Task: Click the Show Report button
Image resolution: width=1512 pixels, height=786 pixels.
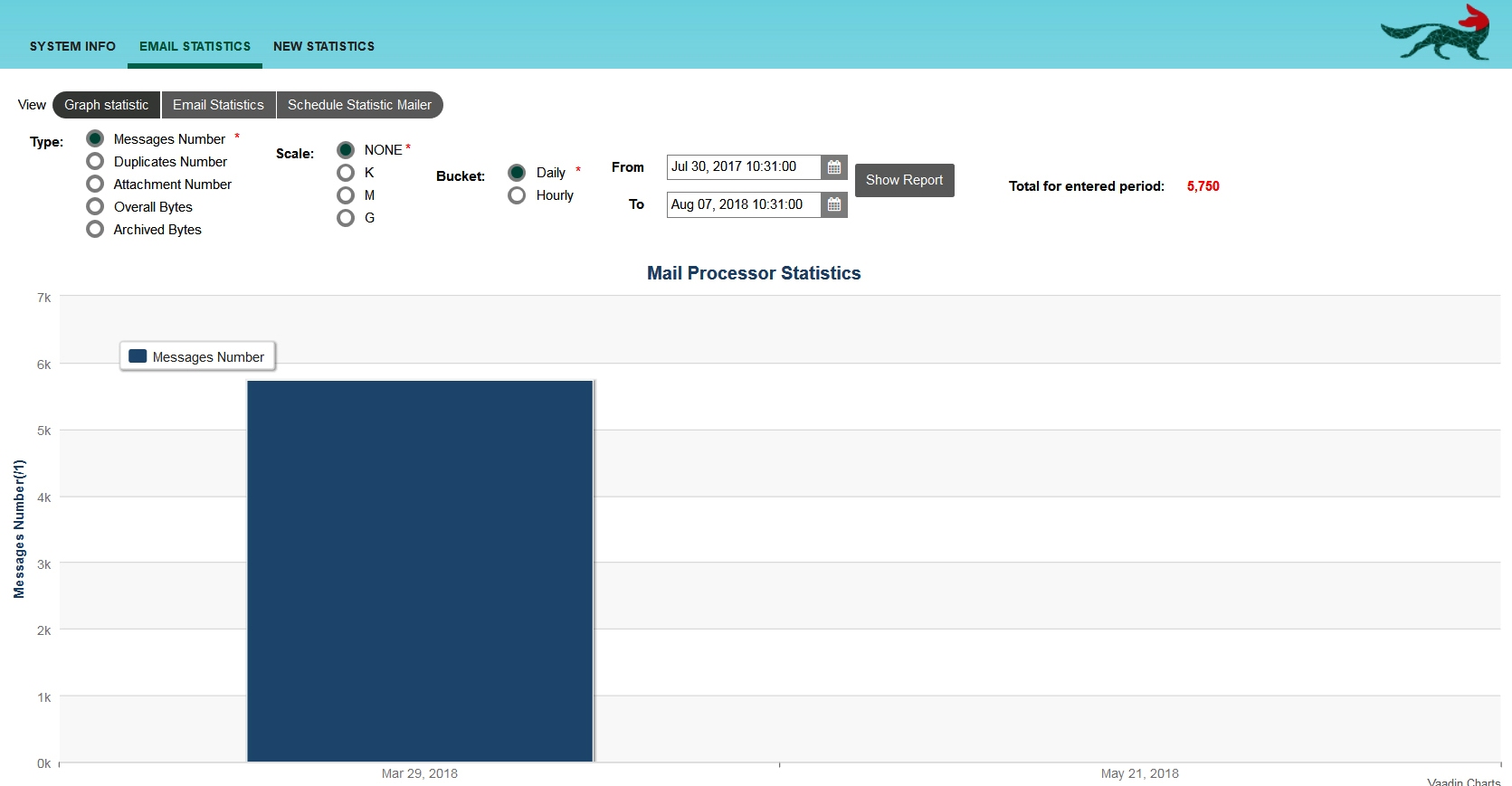Action: tap(904, 180)
